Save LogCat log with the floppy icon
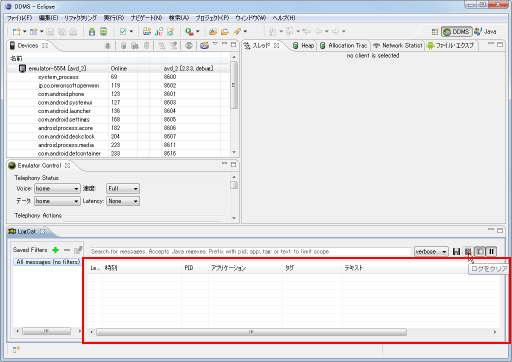This screenshot has width=512, height=362. [456, 252]
